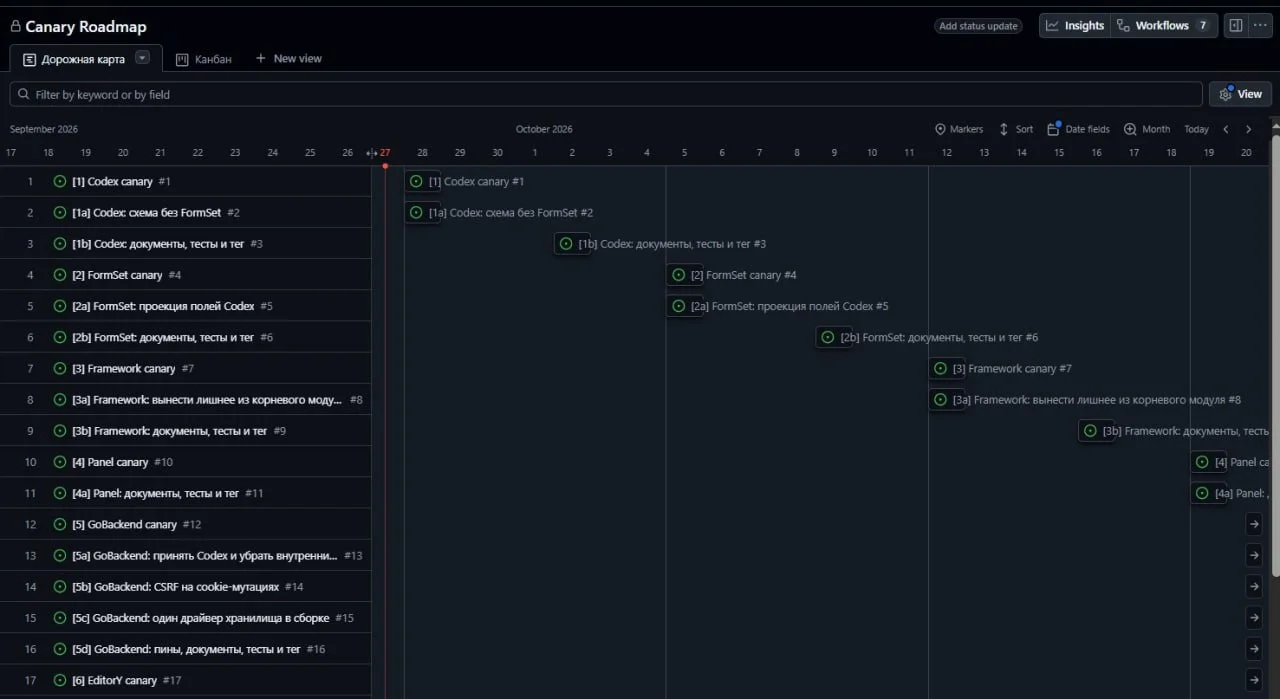Open '[4a] Panel: документы, тесты и тег' in the table
1280x699 pixels.
pos(156,493)
